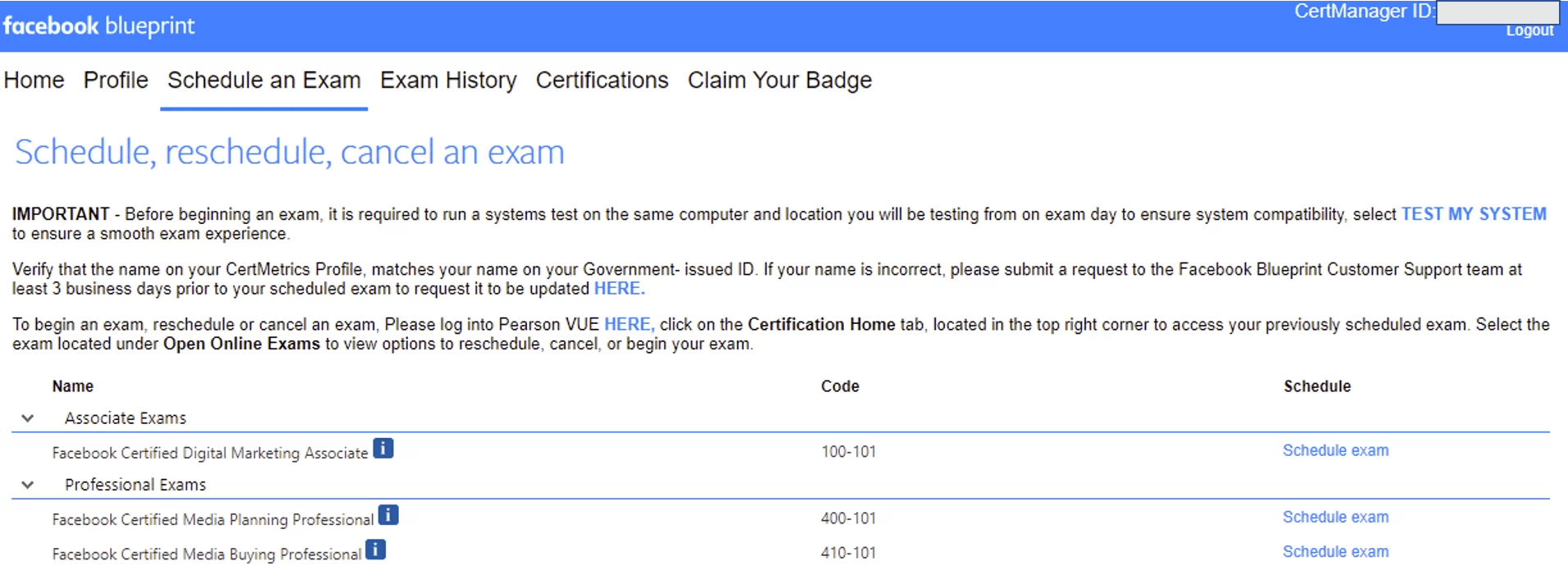Schedule exam for code 400-101

point(1336,517)
